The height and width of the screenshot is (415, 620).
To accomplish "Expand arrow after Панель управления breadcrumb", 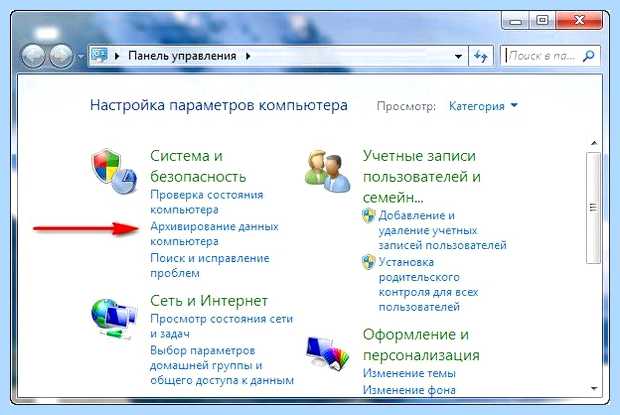I will [248, 56].
